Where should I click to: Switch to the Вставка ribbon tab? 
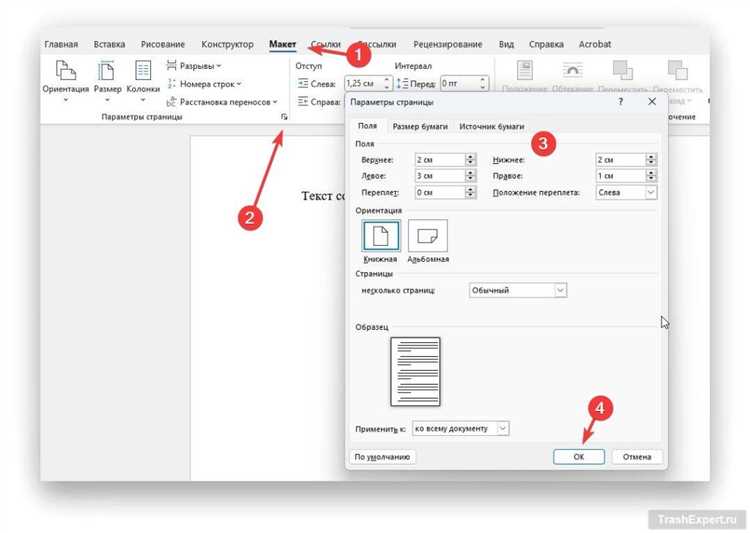point(109,44)
